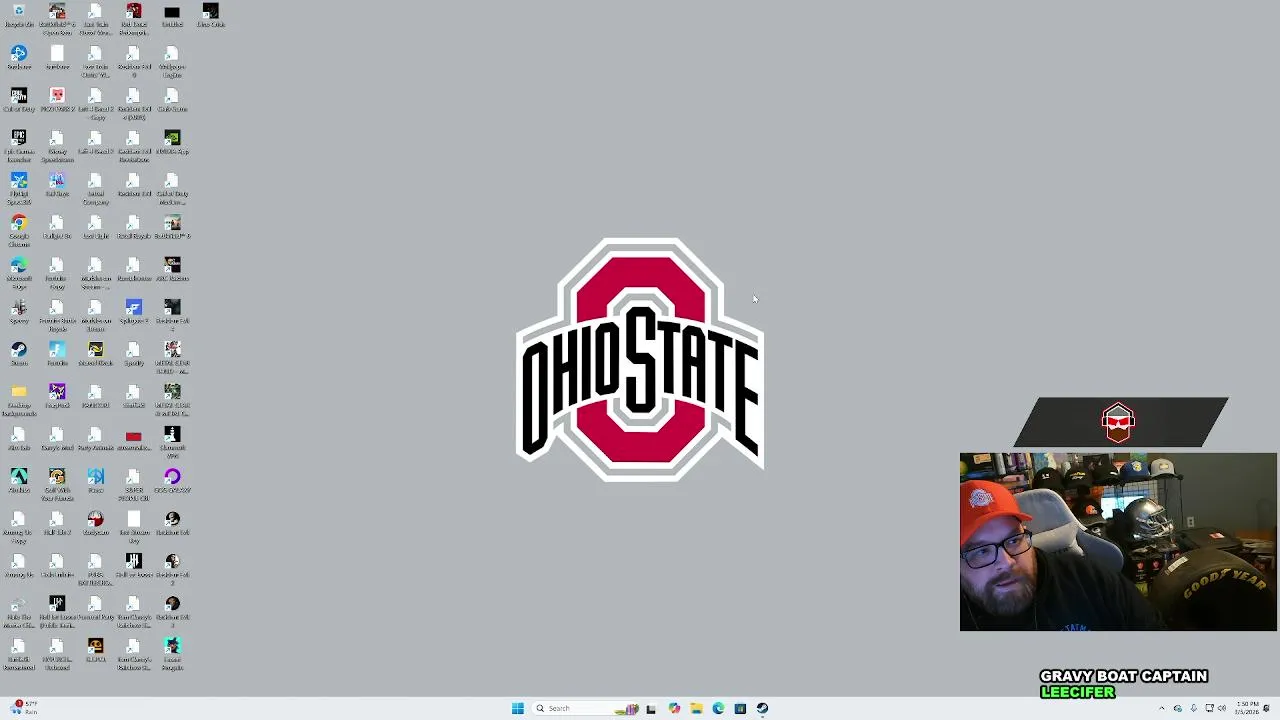The width and height of the screenshot is (1280, 720).
Task: Select the Spotify desktop shortcut
Action: [134, 353]
